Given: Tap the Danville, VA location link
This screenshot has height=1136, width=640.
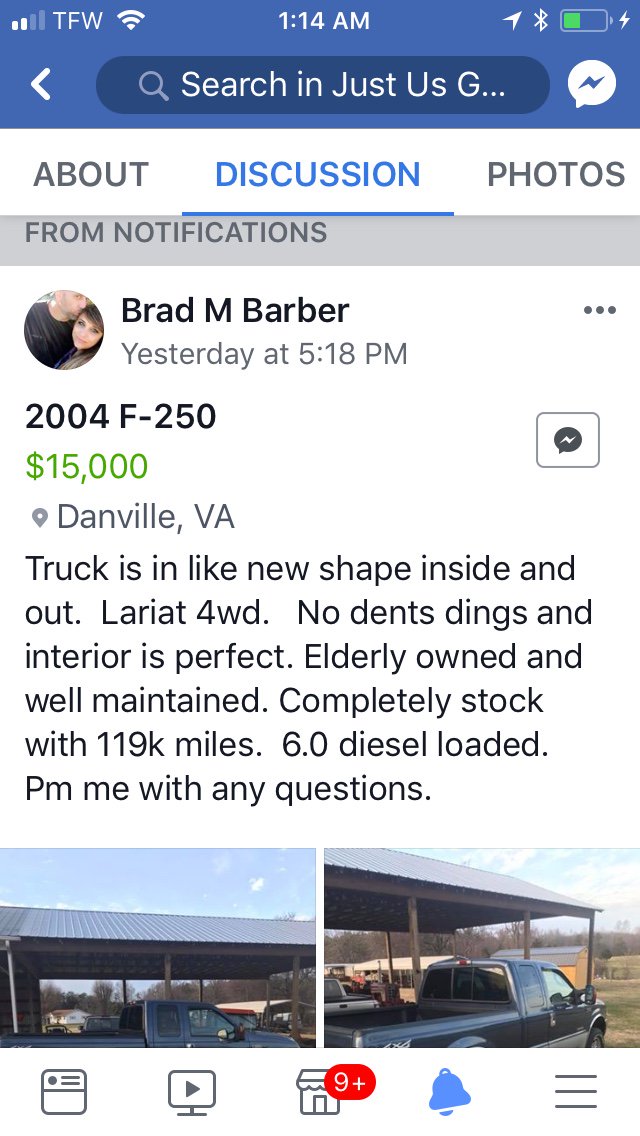Looking at the screenshot, I should click(x=146, y=517).
